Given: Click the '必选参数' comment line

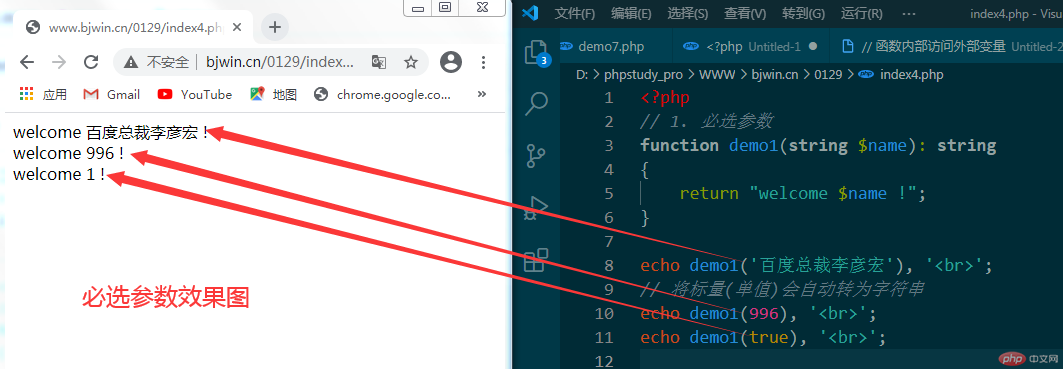Looking at the screenshot, I should 706,122.
